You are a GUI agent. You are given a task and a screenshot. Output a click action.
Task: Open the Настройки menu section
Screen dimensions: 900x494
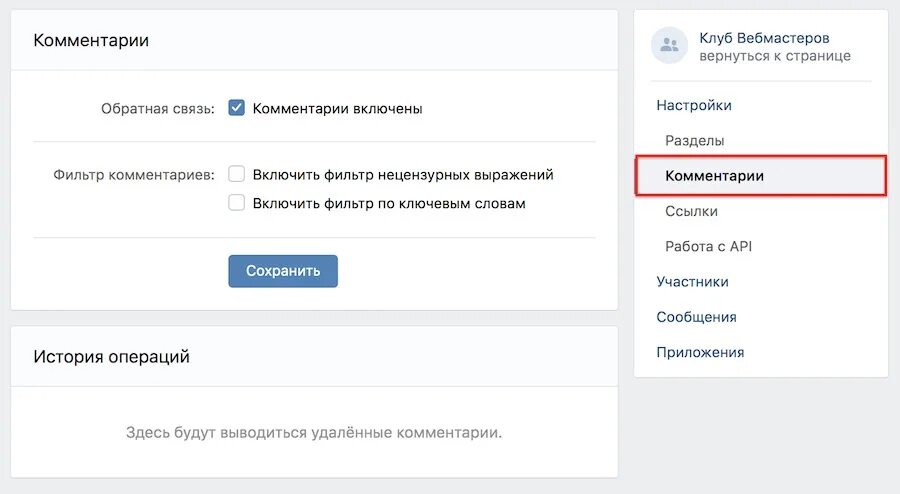pyautogui.click(x=694, y=105)
